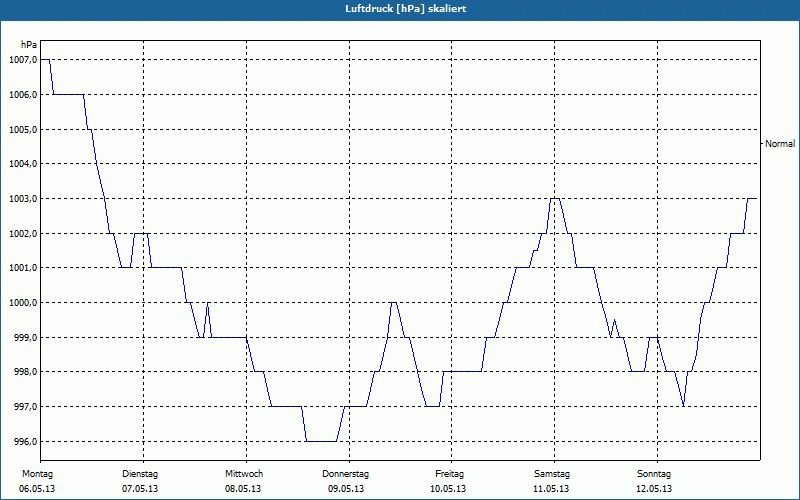Click the 1002,0 axis value
This screenshot has height=500, width=800.
click(23, 233)
